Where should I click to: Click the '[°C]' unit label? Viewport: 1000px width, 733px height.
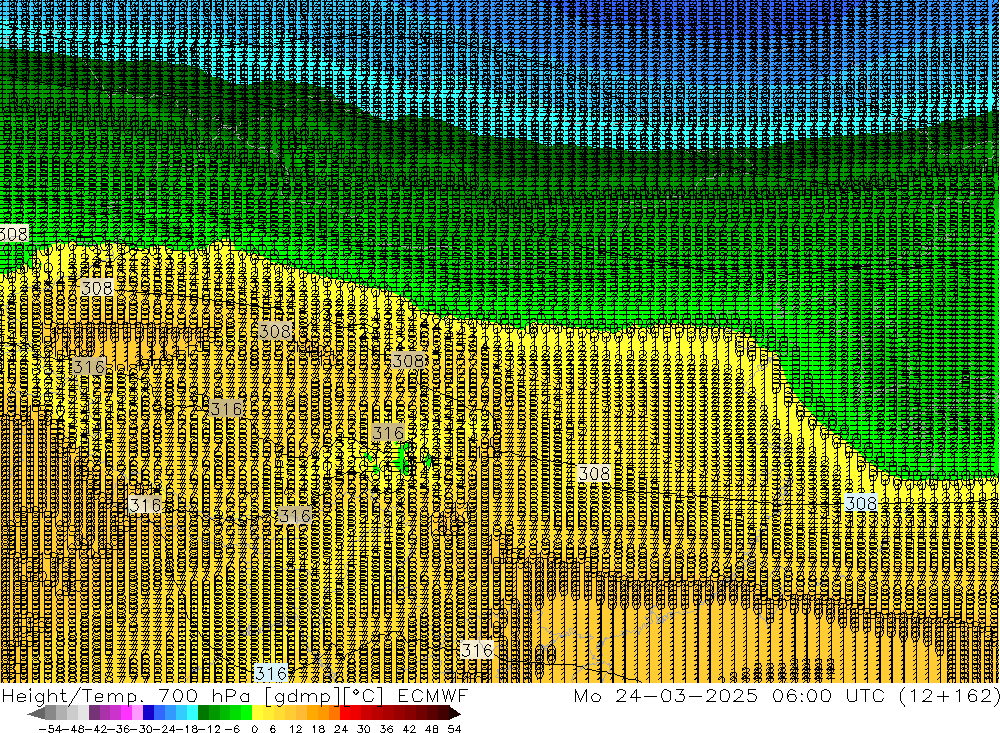coord(364,696)
